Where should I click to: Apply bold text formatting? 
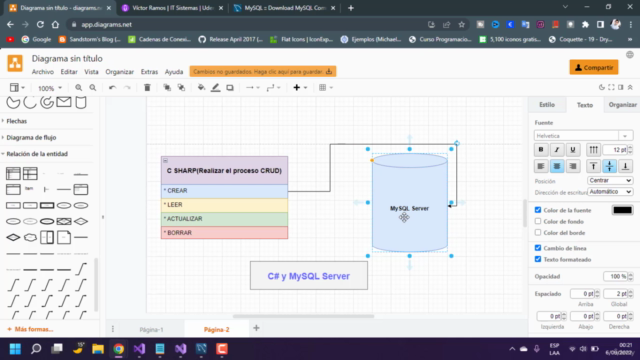[541, 150]
